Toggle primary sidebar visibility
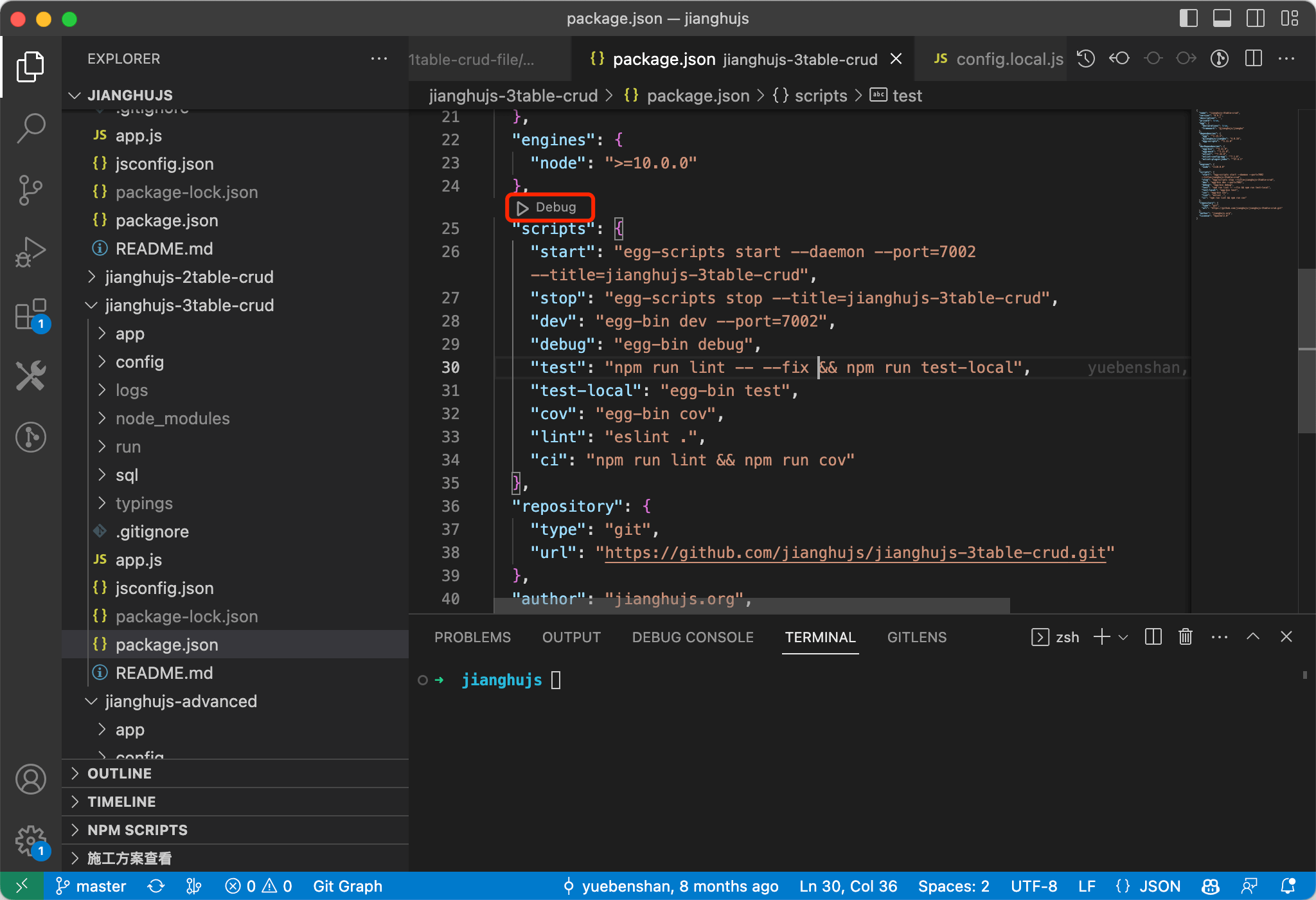Image resolution: width=1316 pixels, height=900 pixels. point(1188,18)
